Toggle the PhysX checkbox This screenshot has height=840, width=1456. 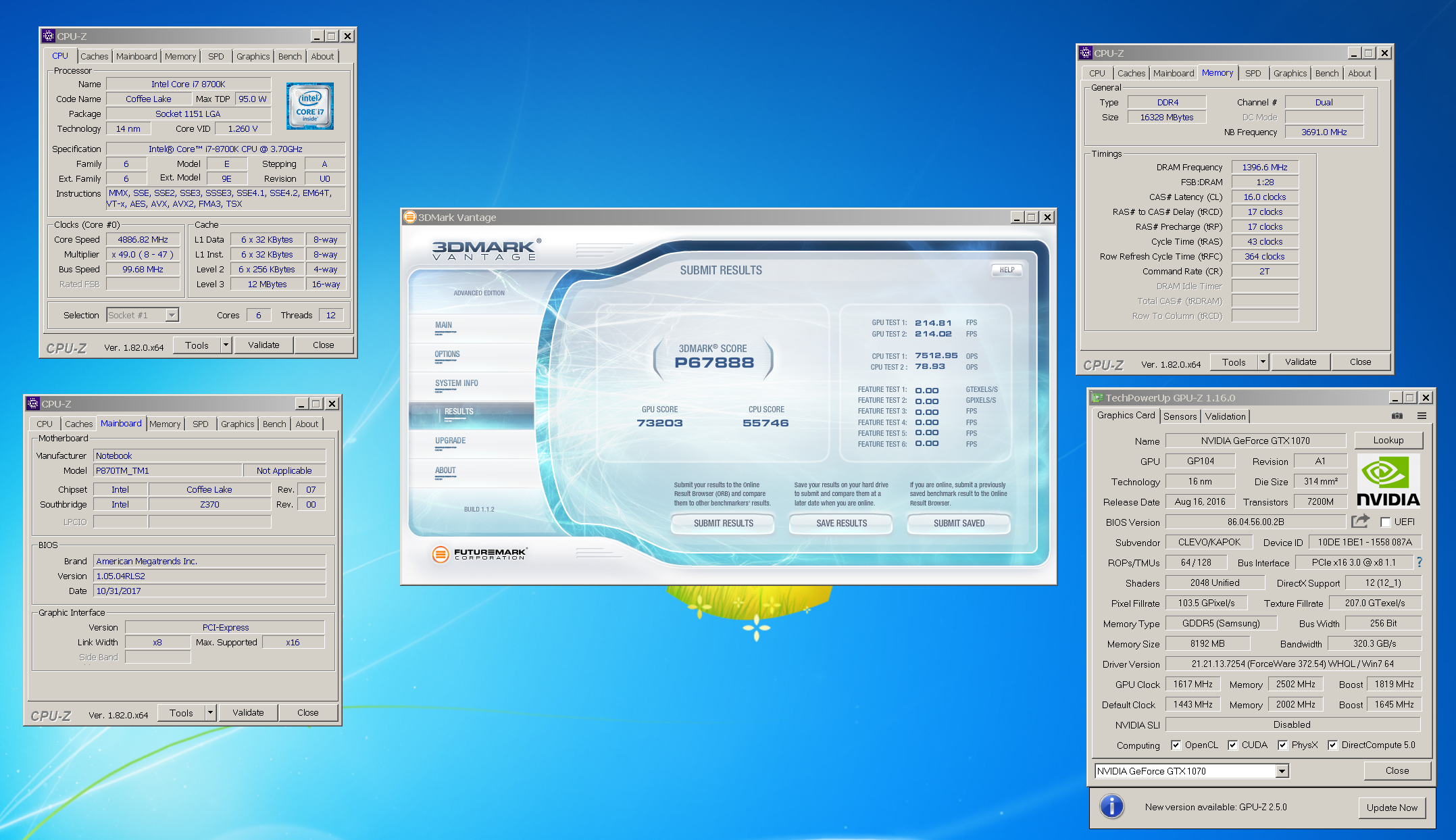tap(1282, 745)
